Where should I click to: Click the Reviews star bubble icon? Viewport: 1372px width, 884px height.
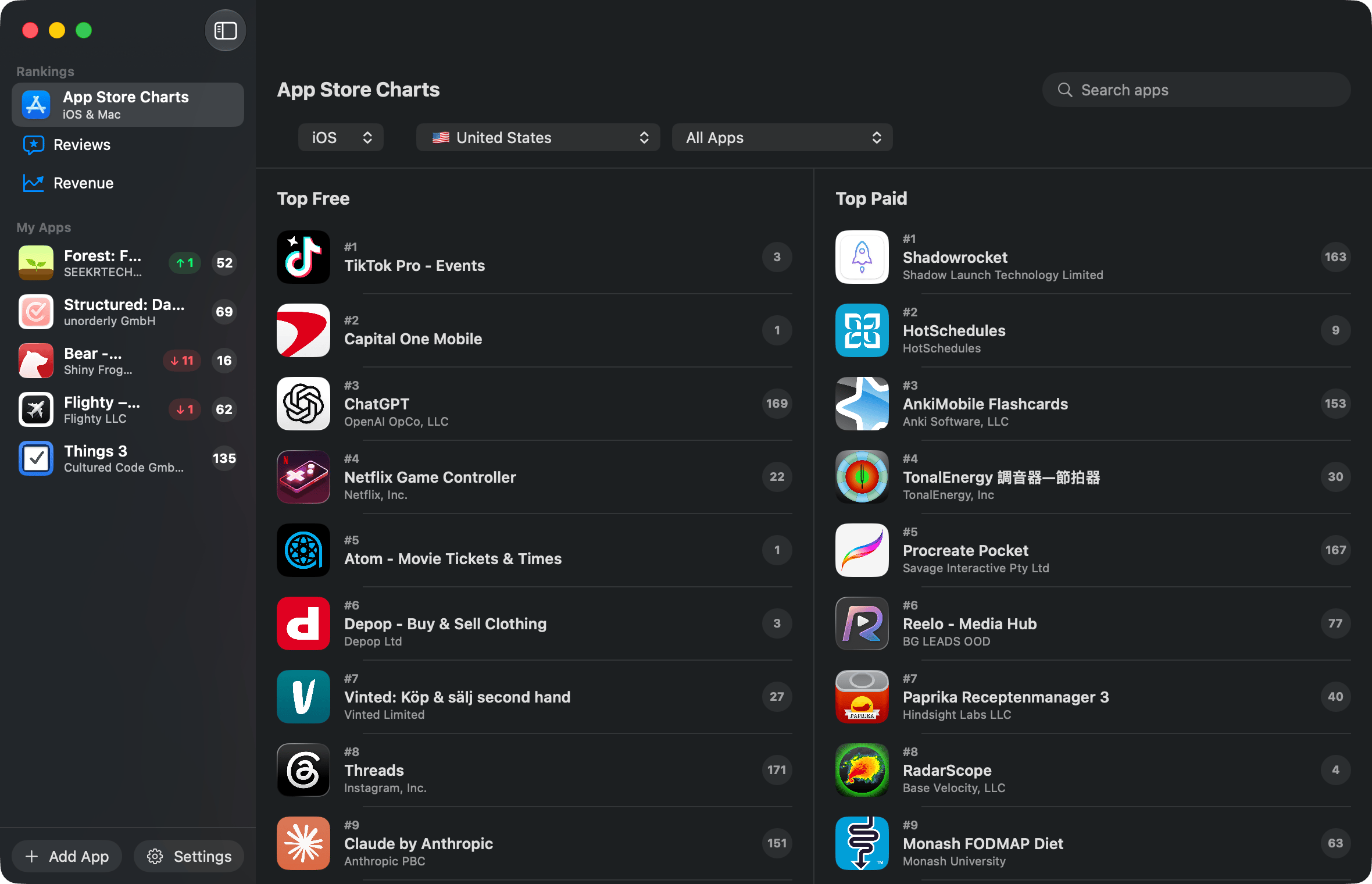point(34,145)
